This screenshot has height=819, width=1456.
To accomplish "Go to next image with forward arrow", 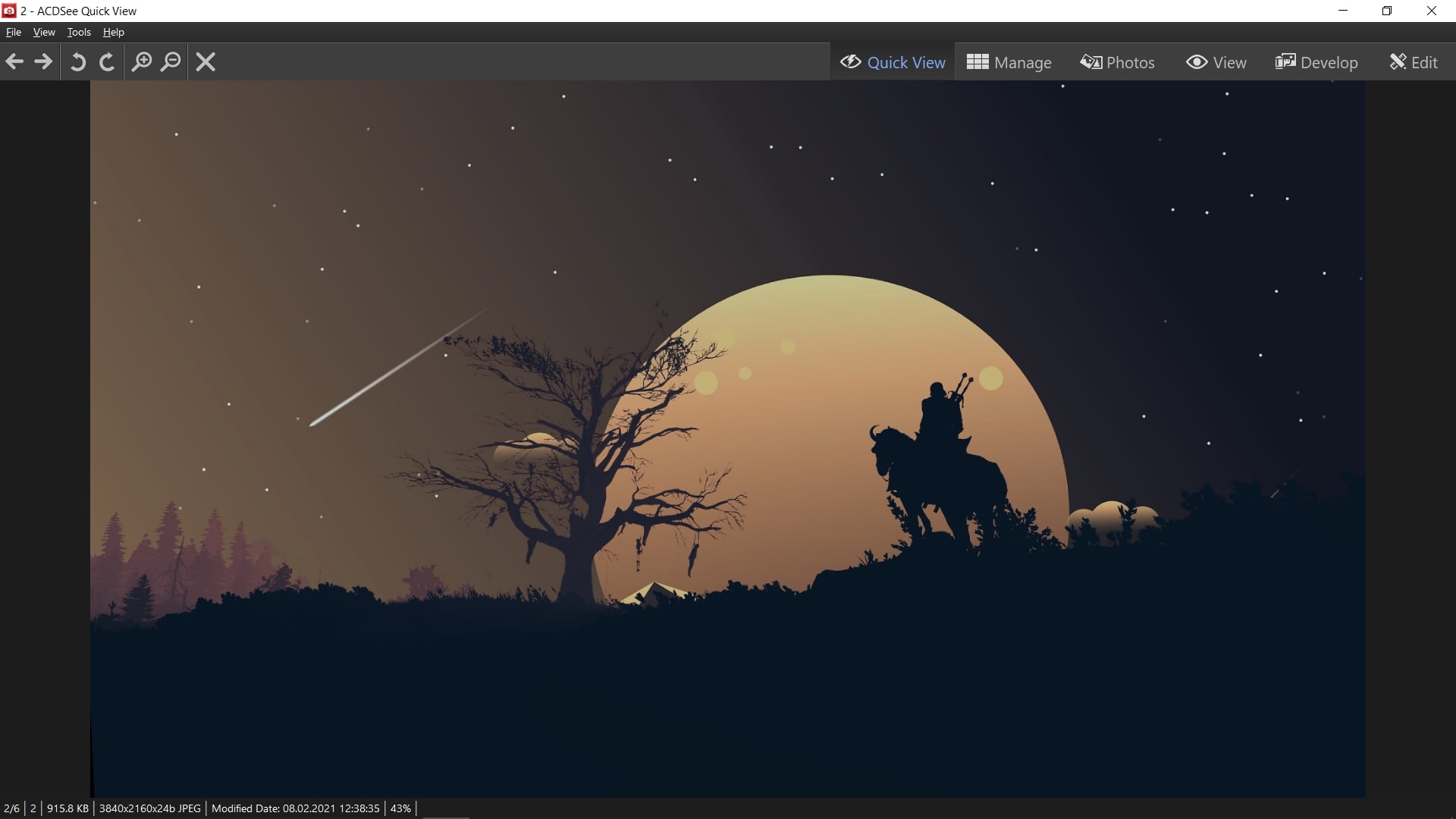I will tap(43, 61).
